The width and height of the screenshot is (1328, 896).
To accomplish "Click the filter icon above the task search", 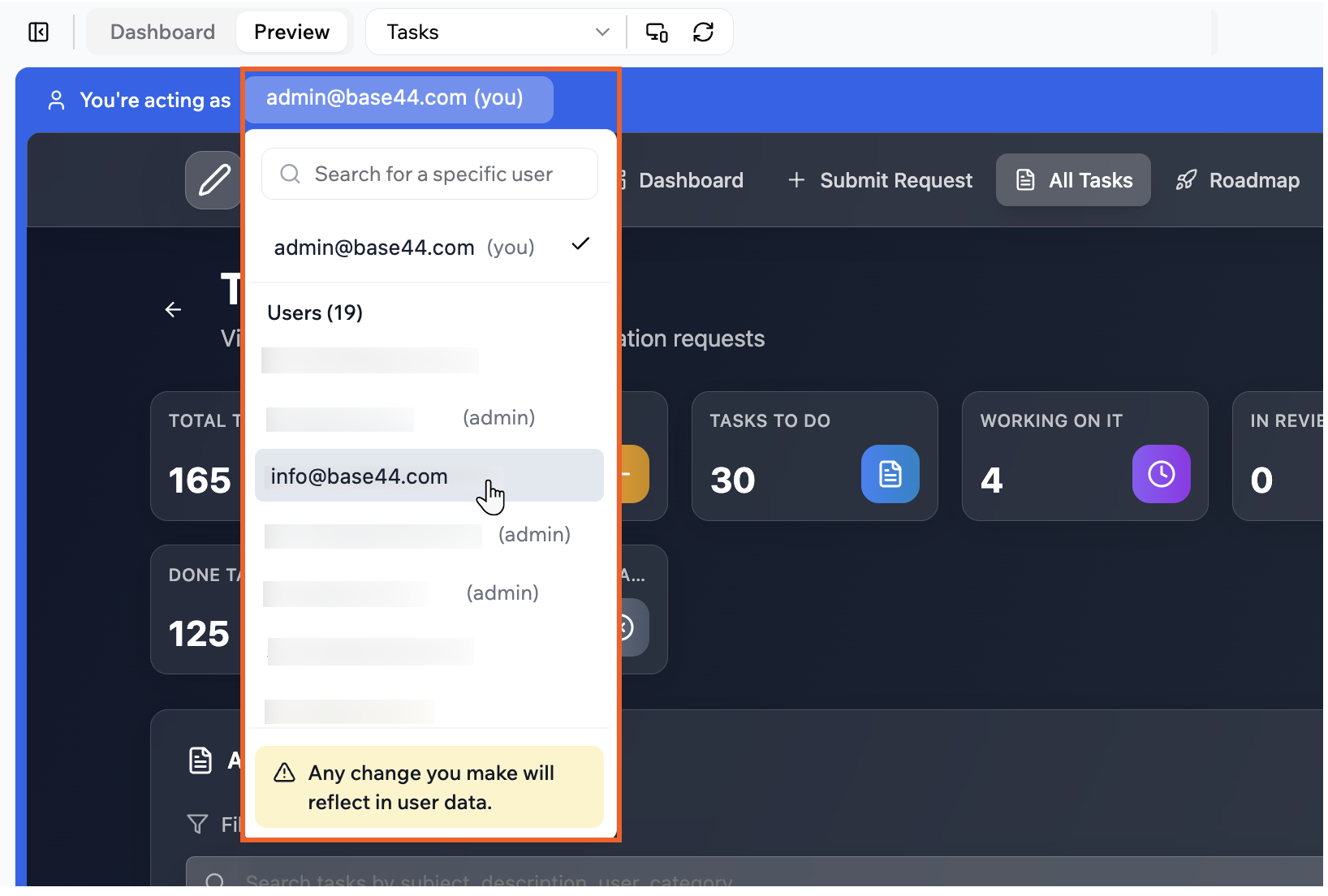I will (x=197, y=824).
